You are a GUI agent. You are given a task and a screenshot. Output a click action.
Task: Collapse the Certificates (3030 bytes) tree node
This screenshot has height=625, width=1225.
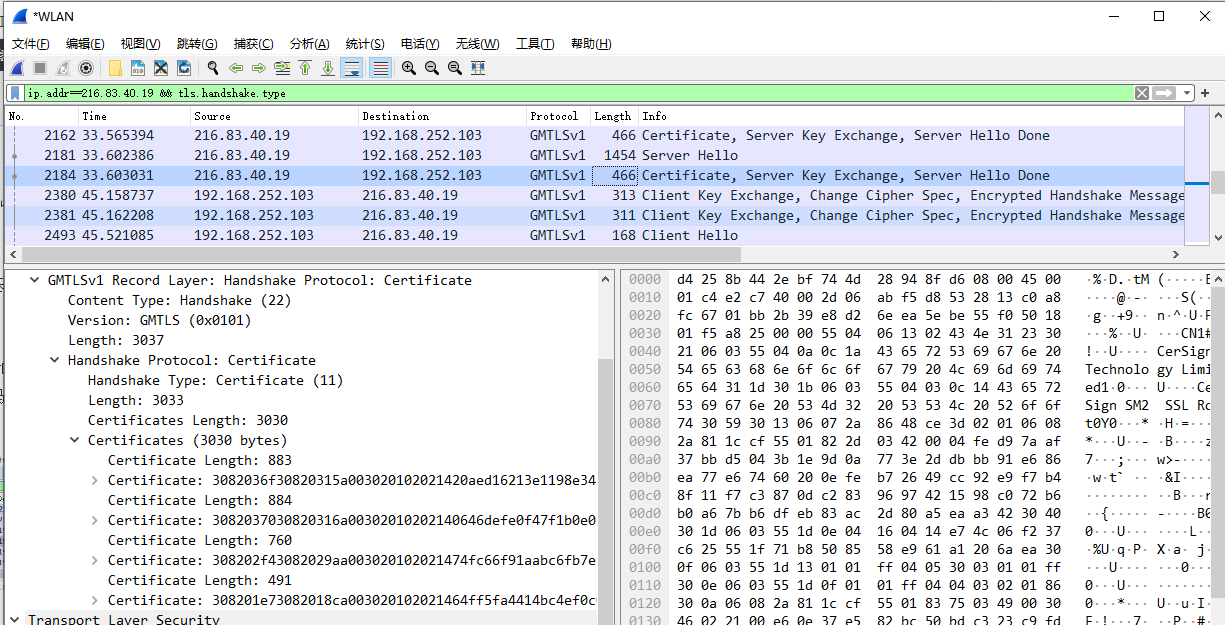click(x=75, y=440)
